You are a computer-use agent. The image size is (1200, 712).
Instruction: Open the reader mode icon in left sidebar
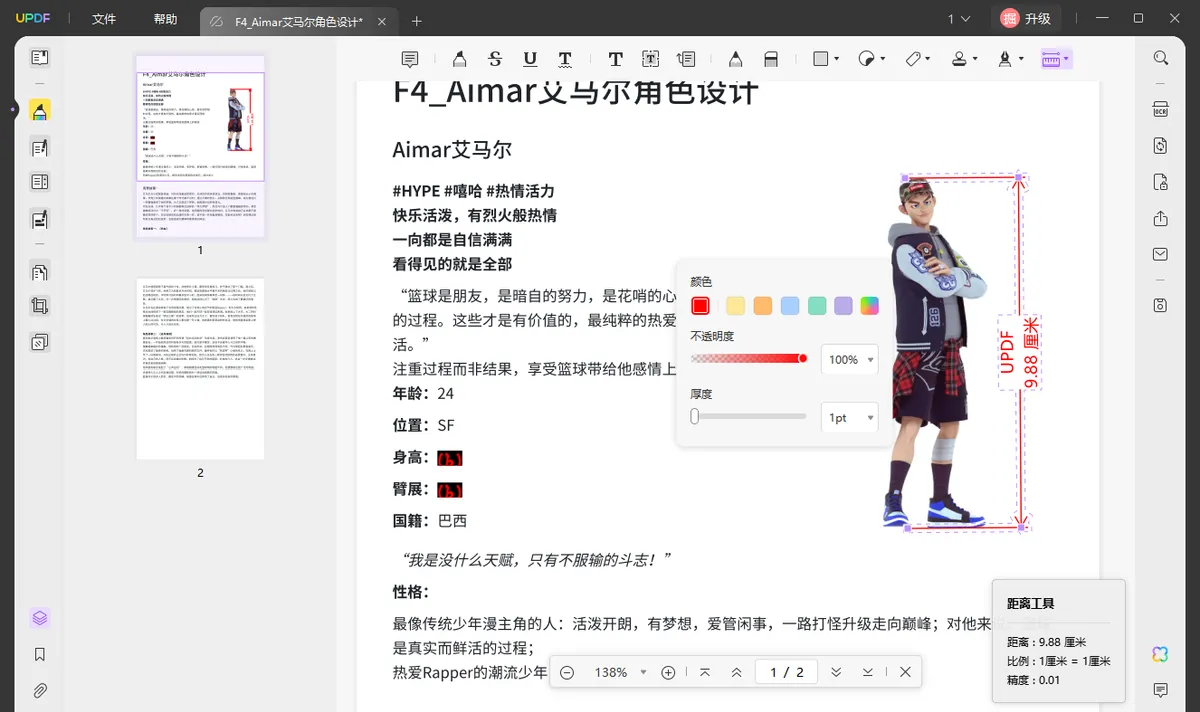40,59
